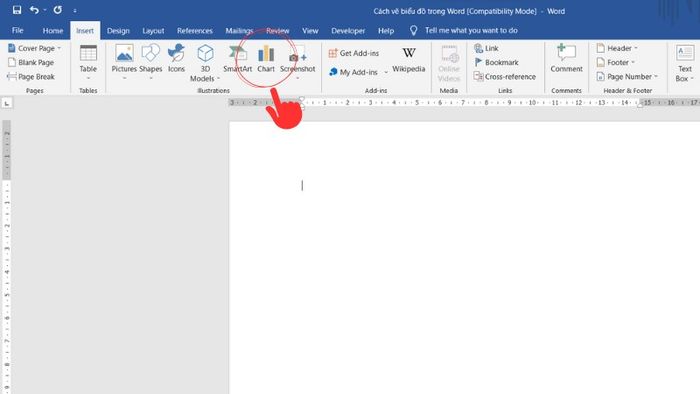Click the Wikipedia add-in icon
This screenshot has height=394, width=700.
click(408, 54)
